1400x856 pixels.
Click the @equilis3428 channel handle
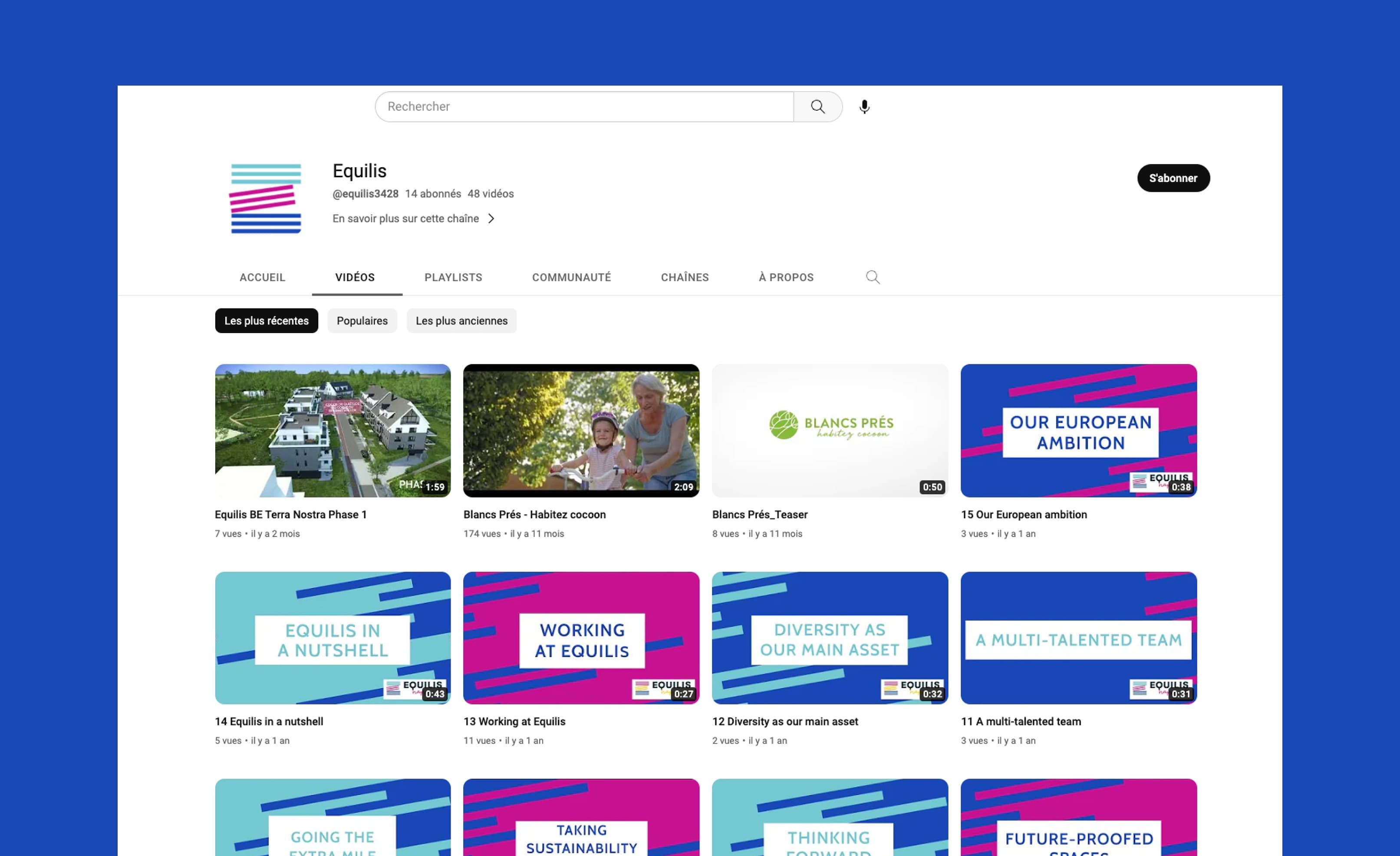[366, 194]
